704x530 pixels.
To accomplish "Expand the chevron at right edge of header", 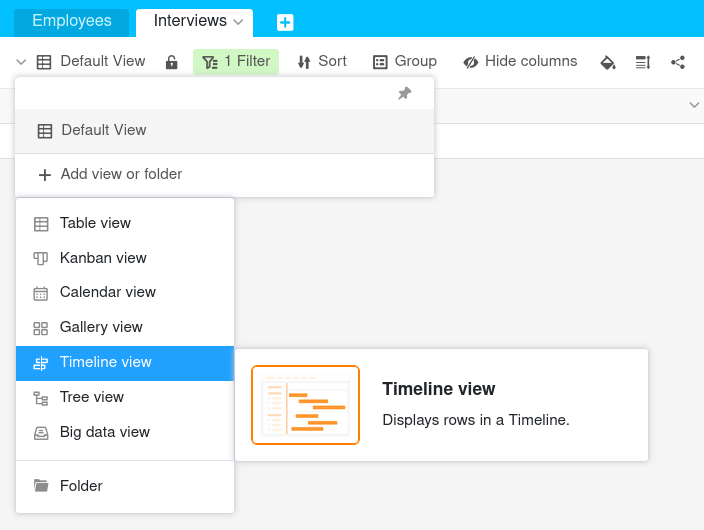I will tap(694, 105).
